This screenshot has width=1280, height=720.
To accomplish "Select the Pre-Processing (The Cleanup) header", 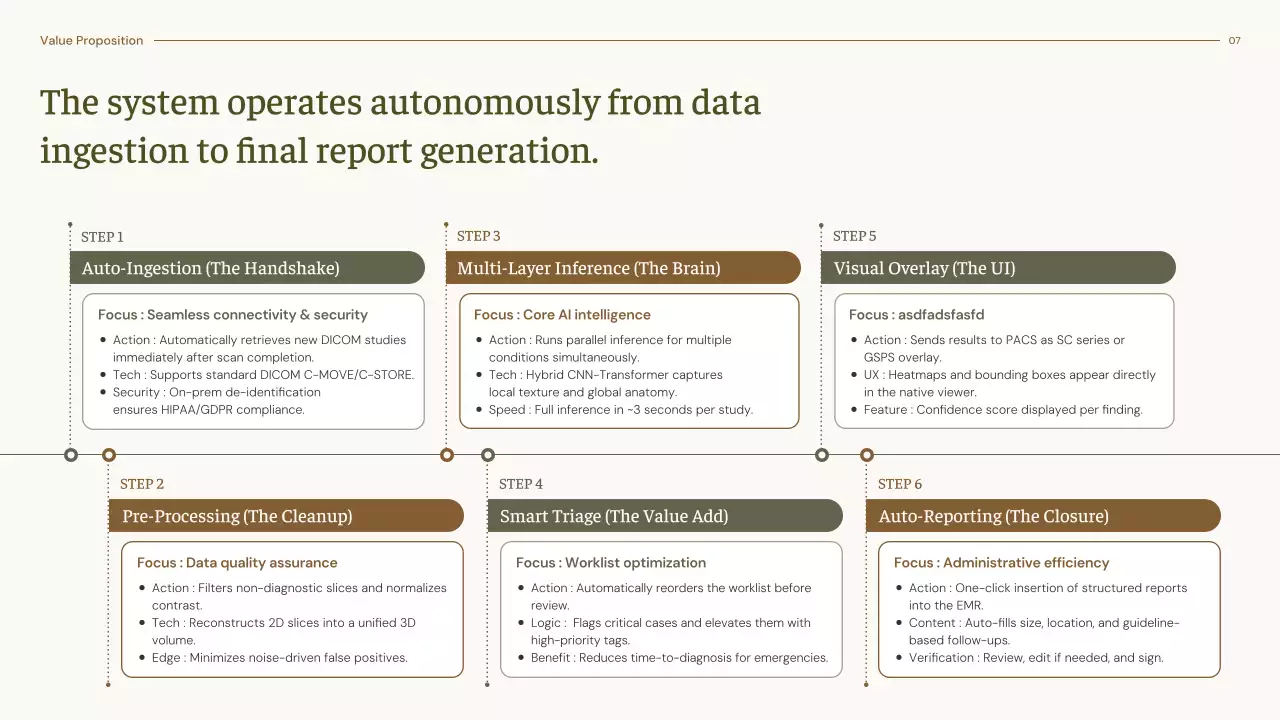I will point(286,516).
